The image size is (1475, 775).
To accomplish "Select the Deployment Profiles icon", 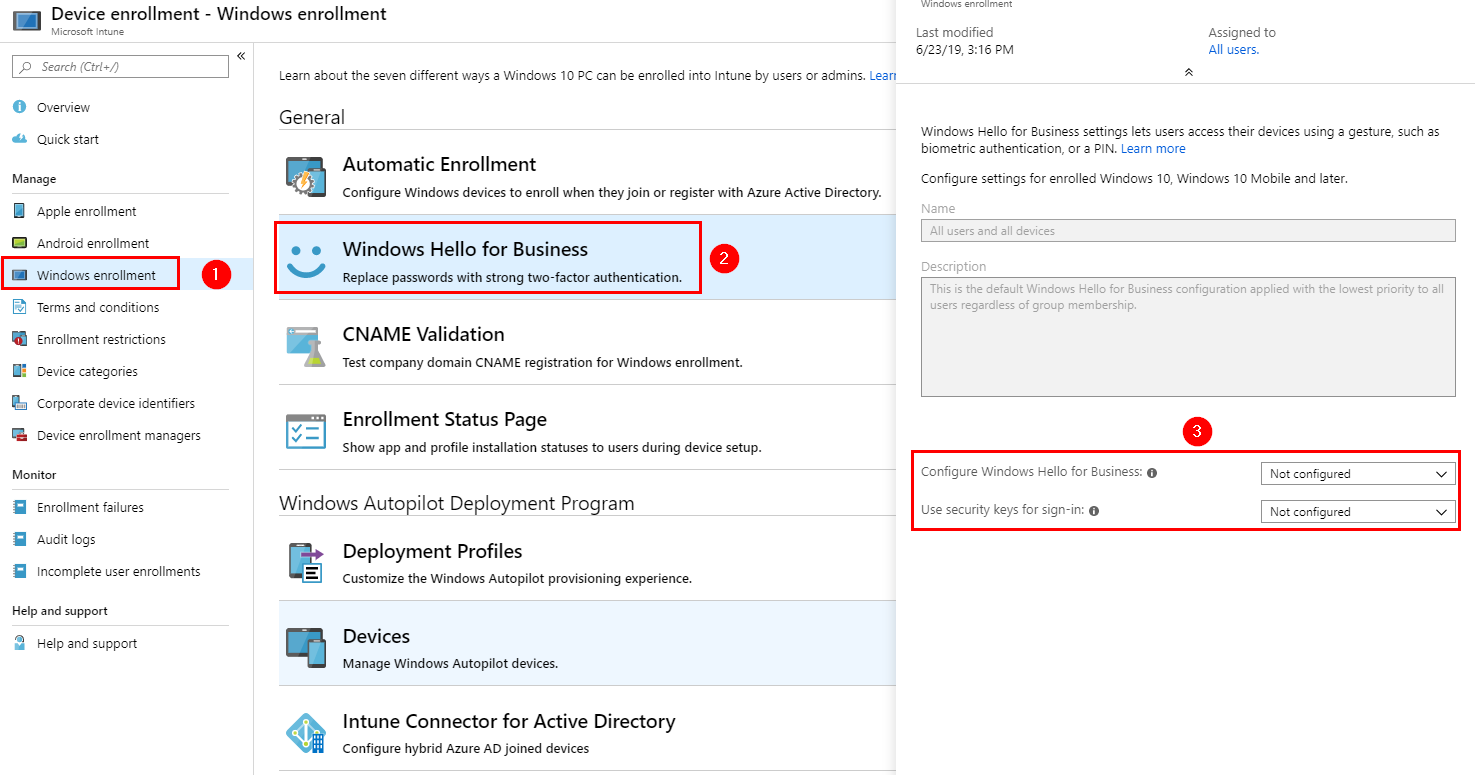I will click(306, 562).
